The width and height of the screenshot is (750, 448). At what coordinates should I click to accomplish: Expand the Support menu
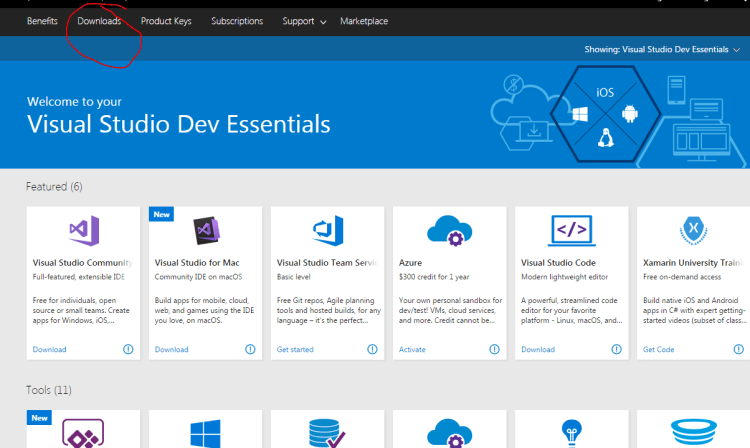(x=304, y=21)
